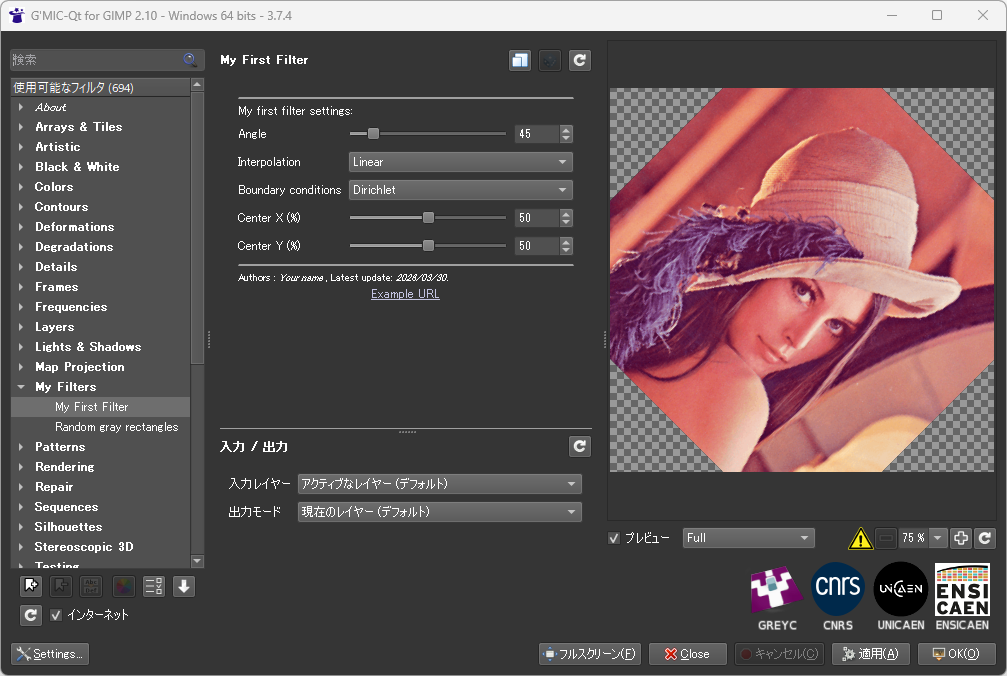Add the filter to favorites with the bookmark-plus icon
The image size is (1007, 676).
click(30, 586)
